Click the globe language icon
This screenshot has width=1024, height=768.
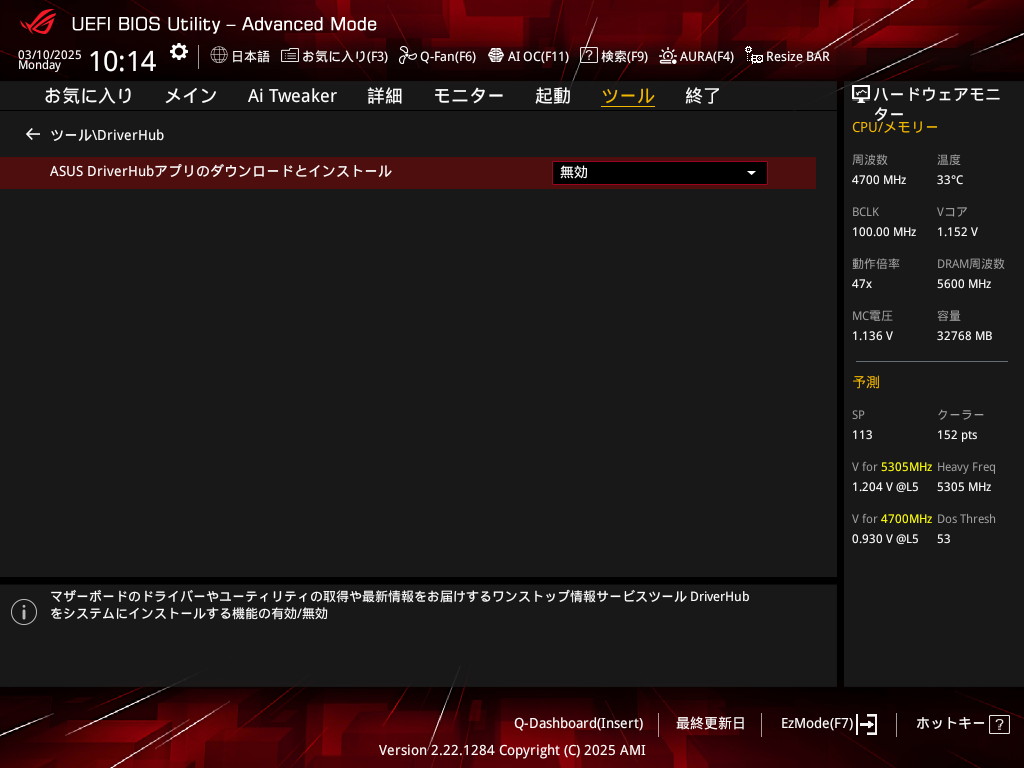[x=219, y=56]
